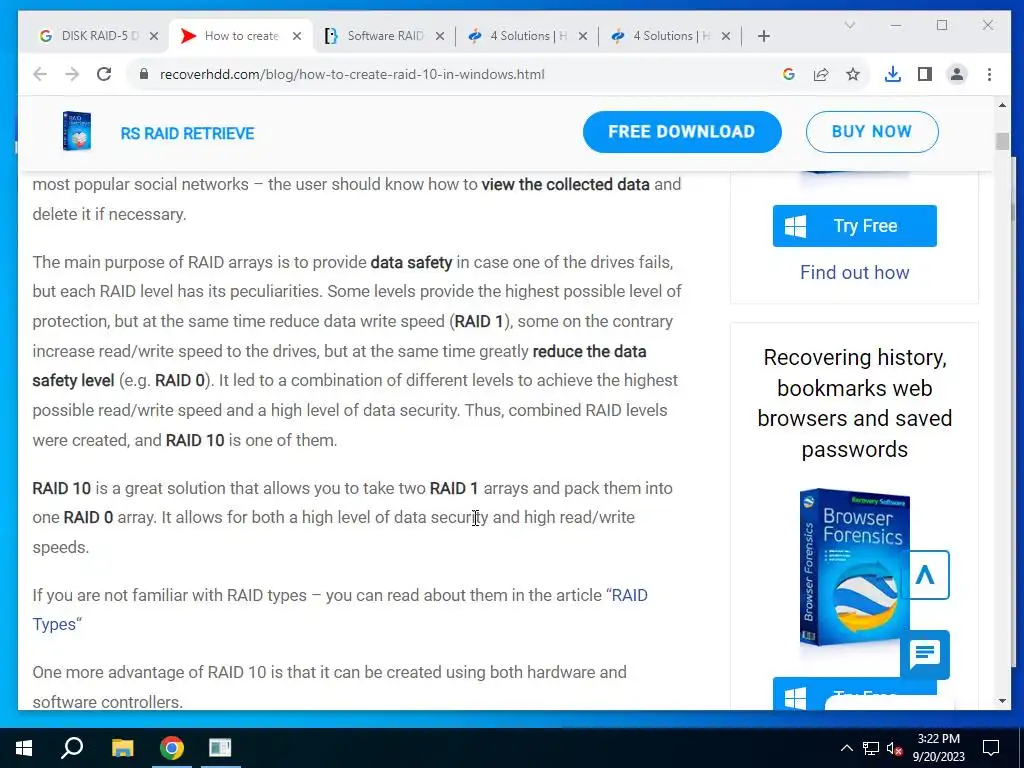Viewport: 1024px width, 768px height.
Task: Click Chrome icon in taskbar
Action: click(x=171, y=748)
